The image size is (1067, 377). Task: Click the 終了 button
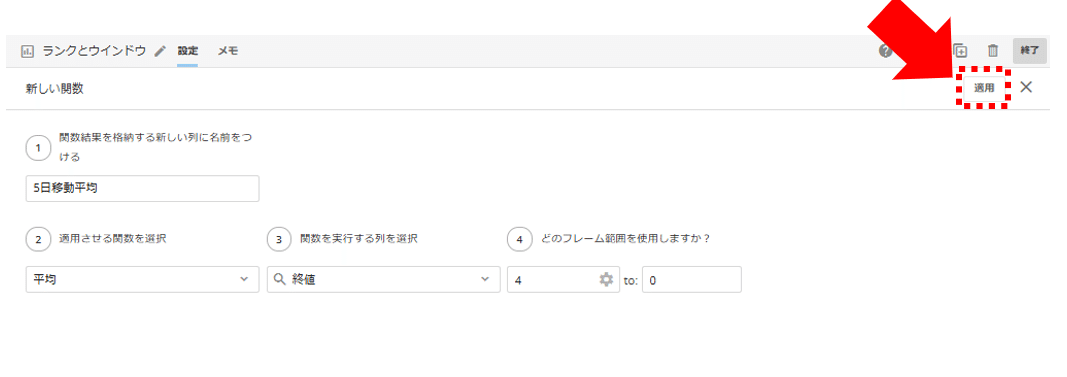(x=1030, y=51)
